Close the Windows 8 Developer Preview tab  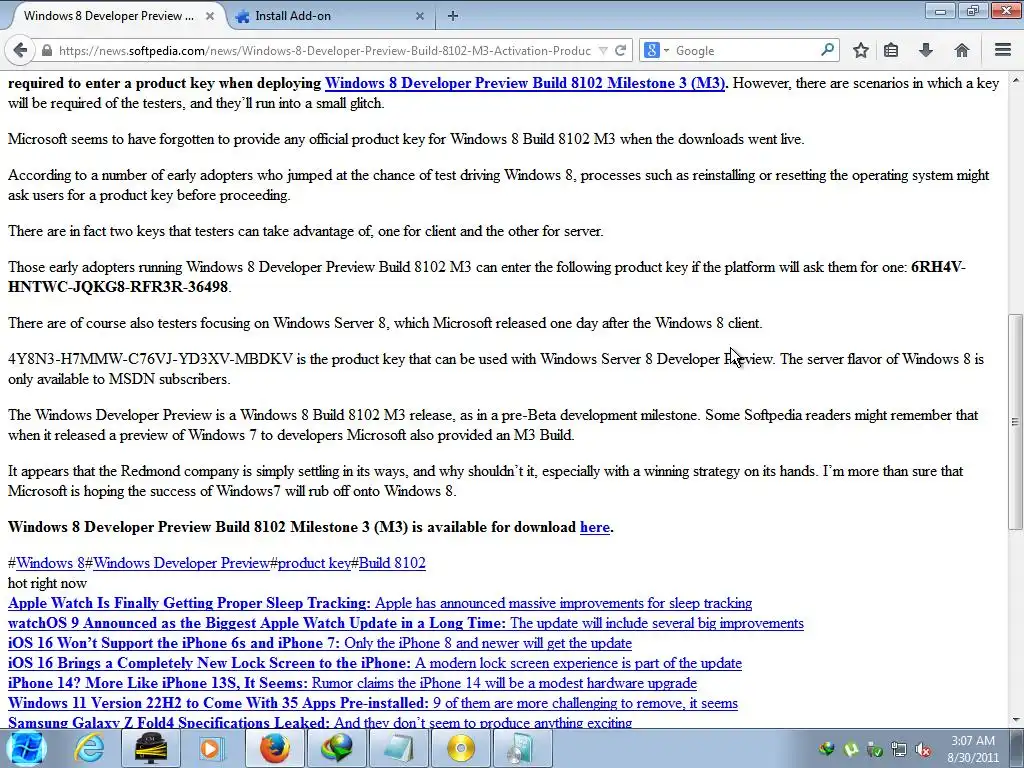point(210,16)
